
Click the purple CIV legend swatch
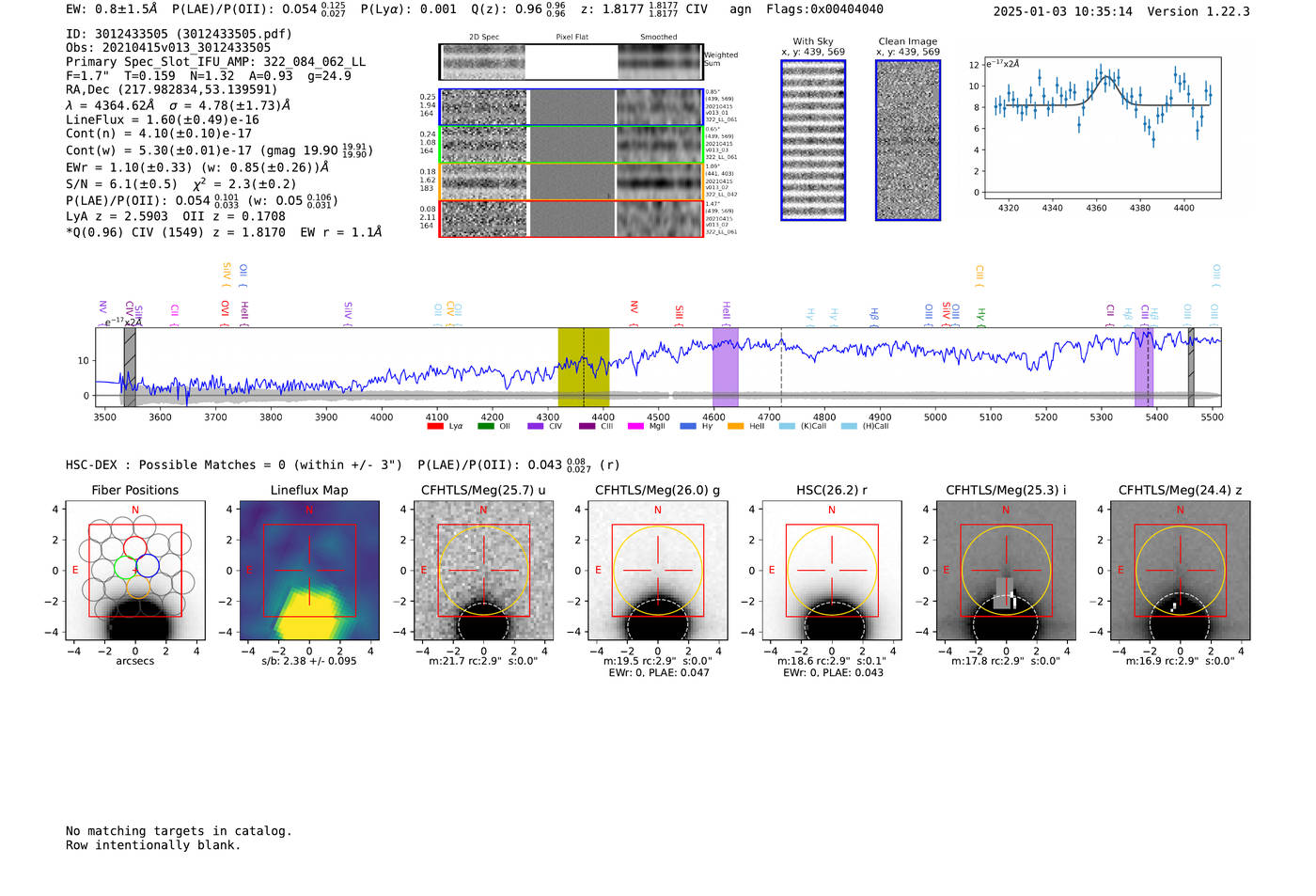(x=536, y=426)
